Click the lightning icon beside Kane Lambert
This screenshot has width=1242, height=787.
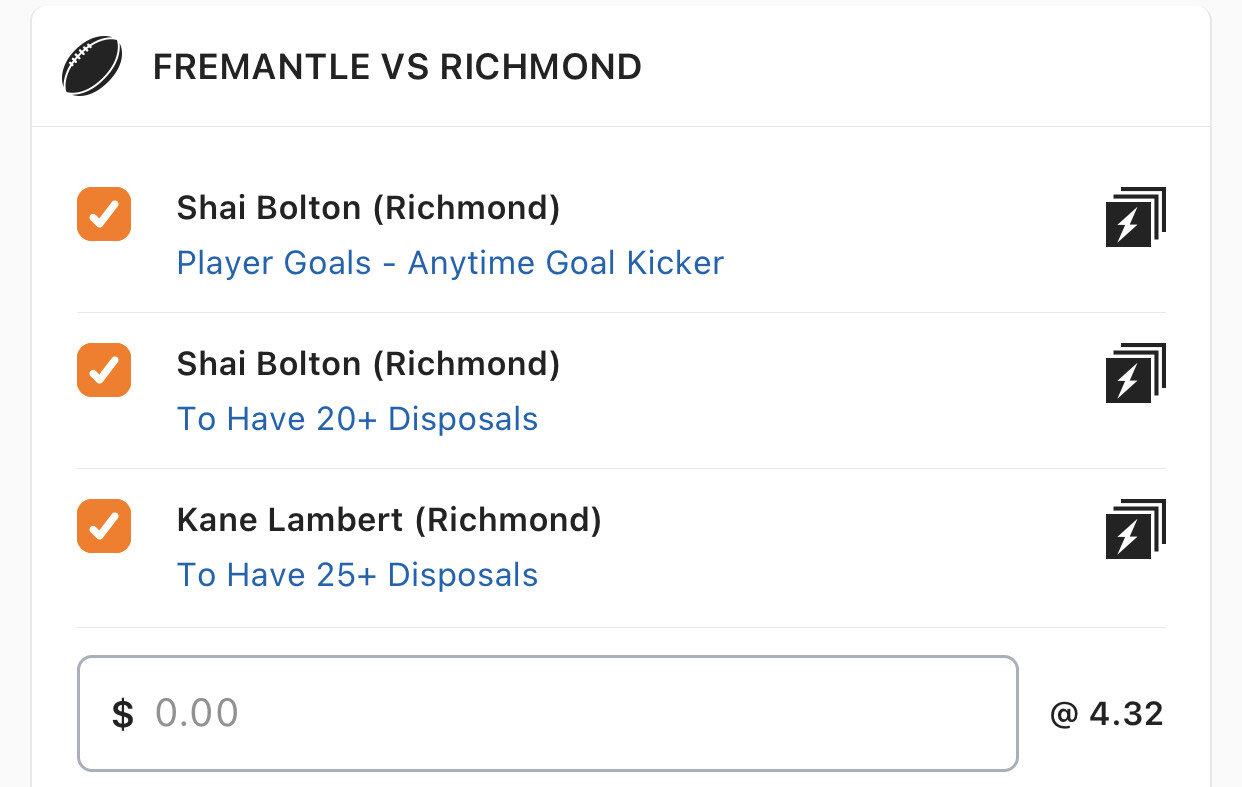coord(1135,529)
